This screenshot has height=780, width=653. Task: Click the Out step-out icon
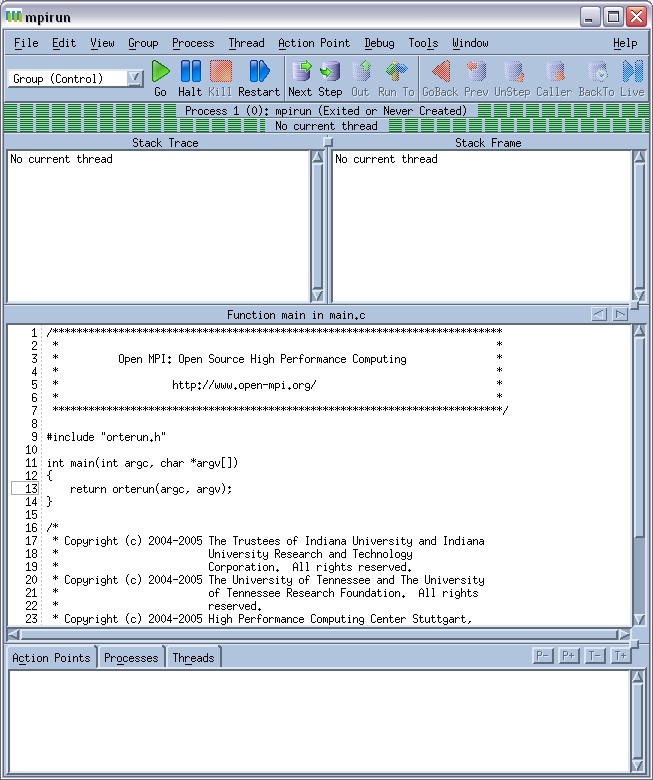coord(361,71)
